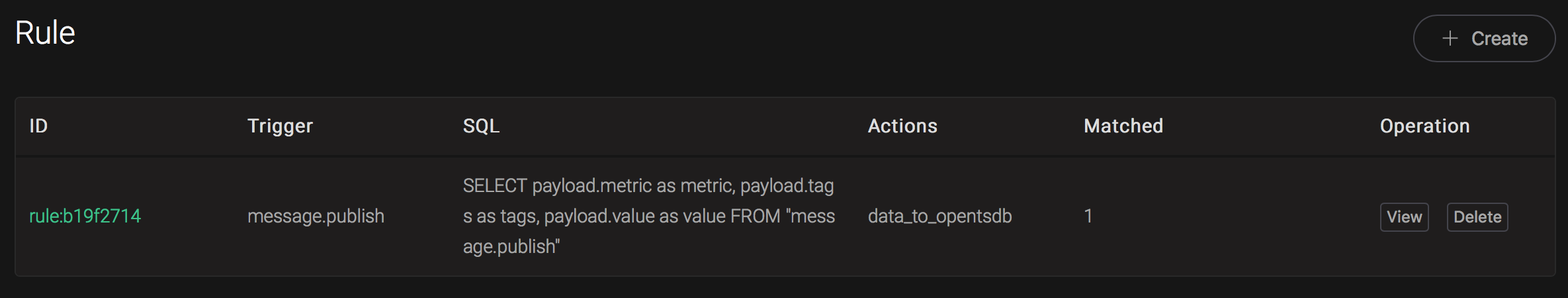This screenshot has height=298, width=1568.
Task: Delete the rule b19f2714
Action: click(x=1477, y=217)
